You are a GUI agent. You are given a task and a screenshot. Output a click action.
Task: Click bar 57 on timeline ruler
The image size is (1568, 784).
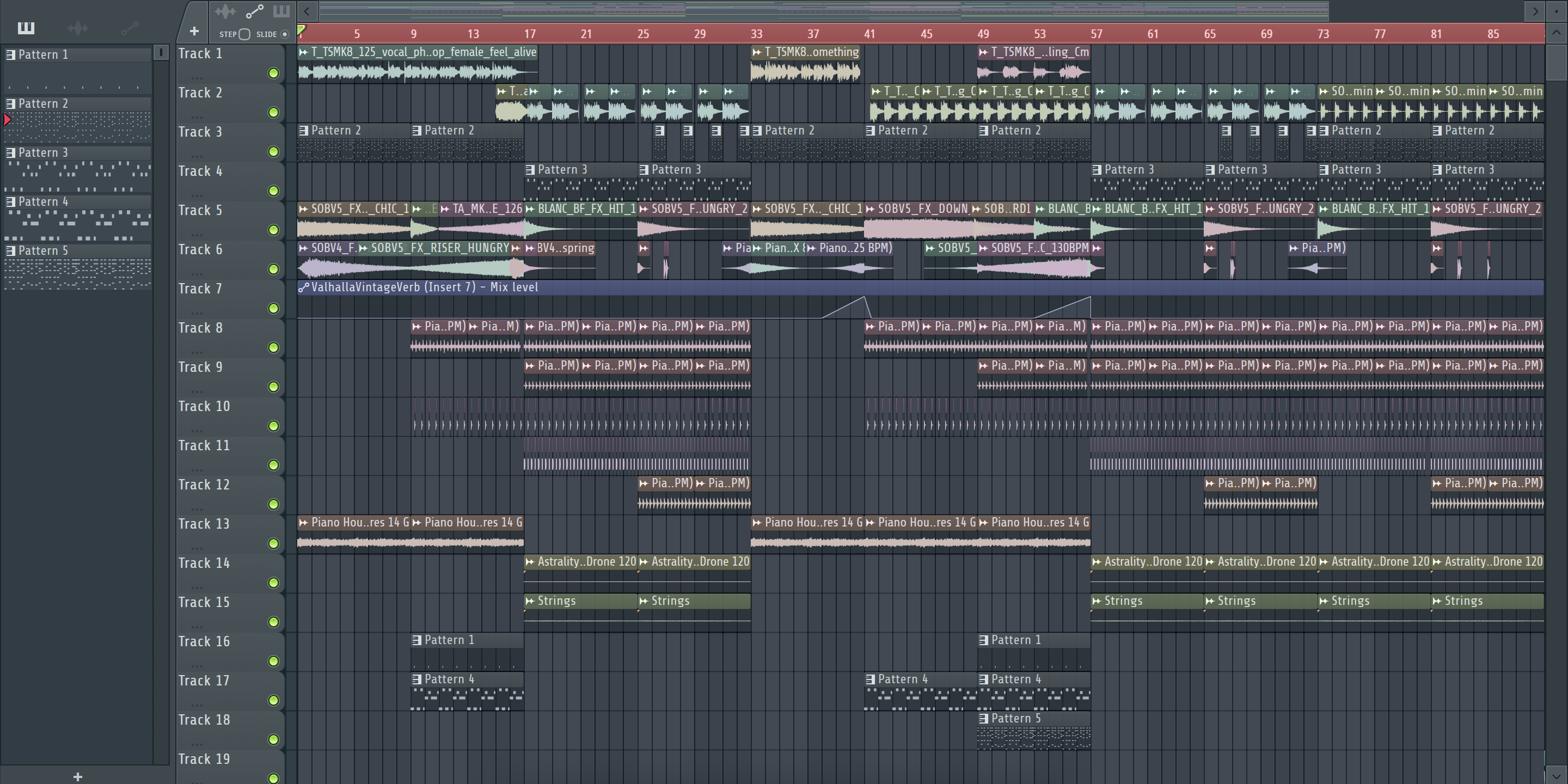(1097, 34)
